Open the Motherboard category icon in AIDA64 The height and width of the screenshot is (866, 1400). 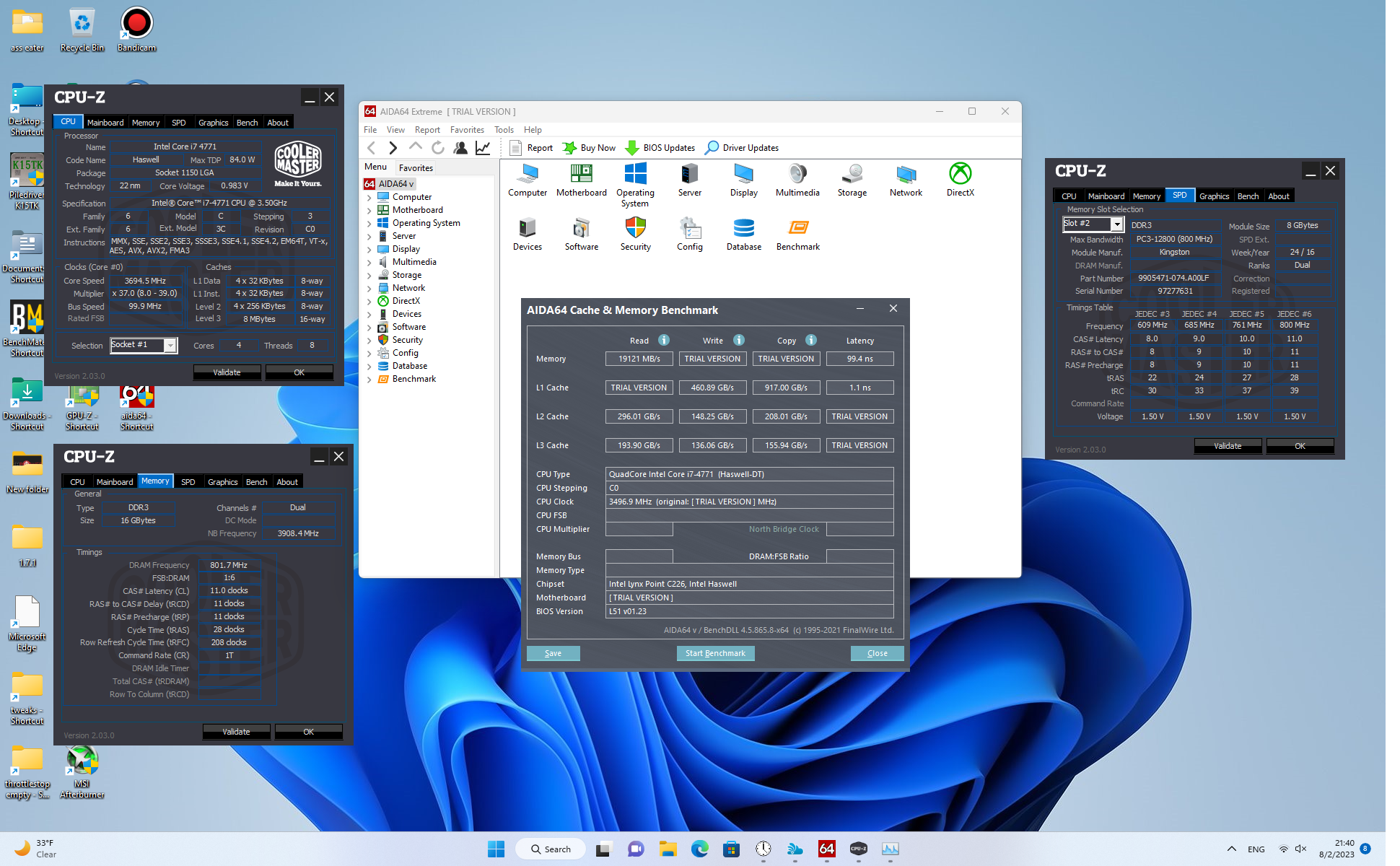[582, 180]
